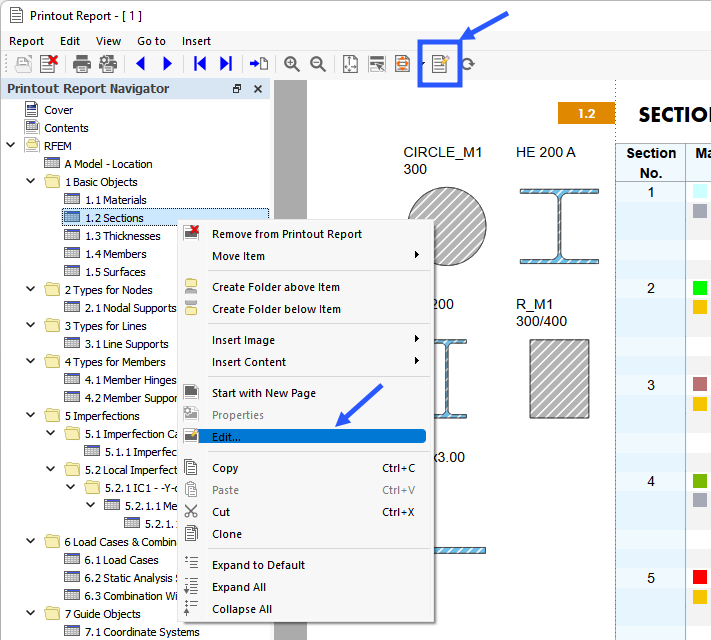Choose Start with New Page

coord(307,393)
